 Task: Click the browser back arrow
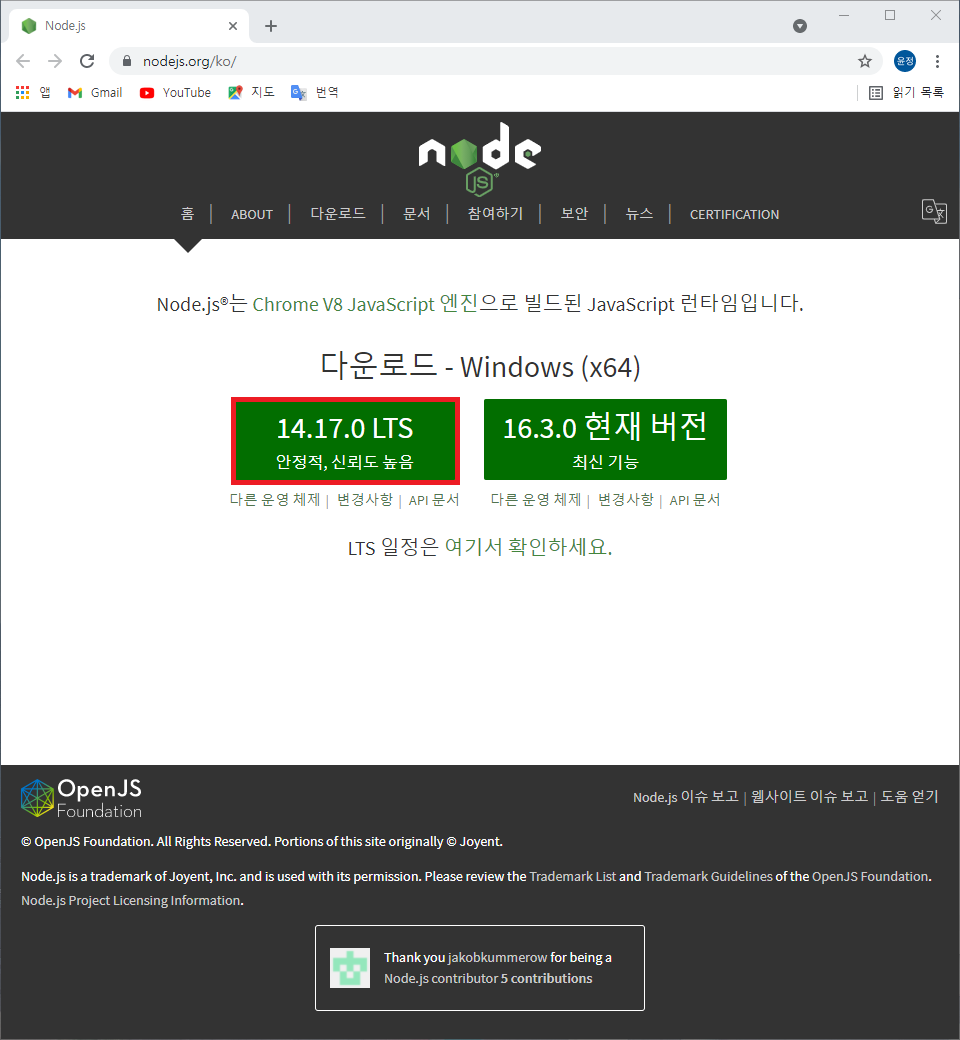(x=23, y=62)
